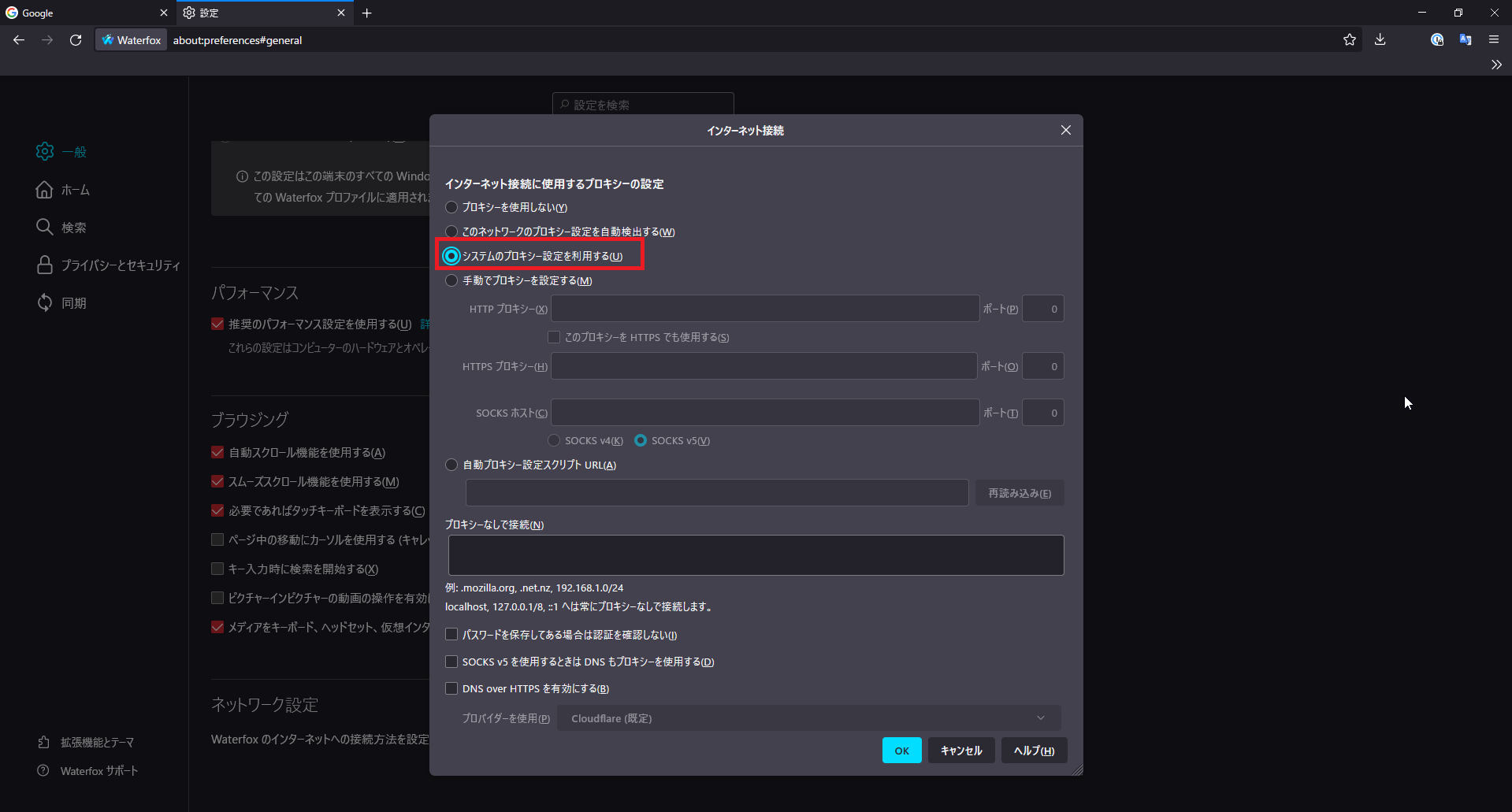Toggle 必要であればタッチキーボードを表示する checkbox
Screen dimensions: 1512x812
pyautogui.click(x=217, y=510)
